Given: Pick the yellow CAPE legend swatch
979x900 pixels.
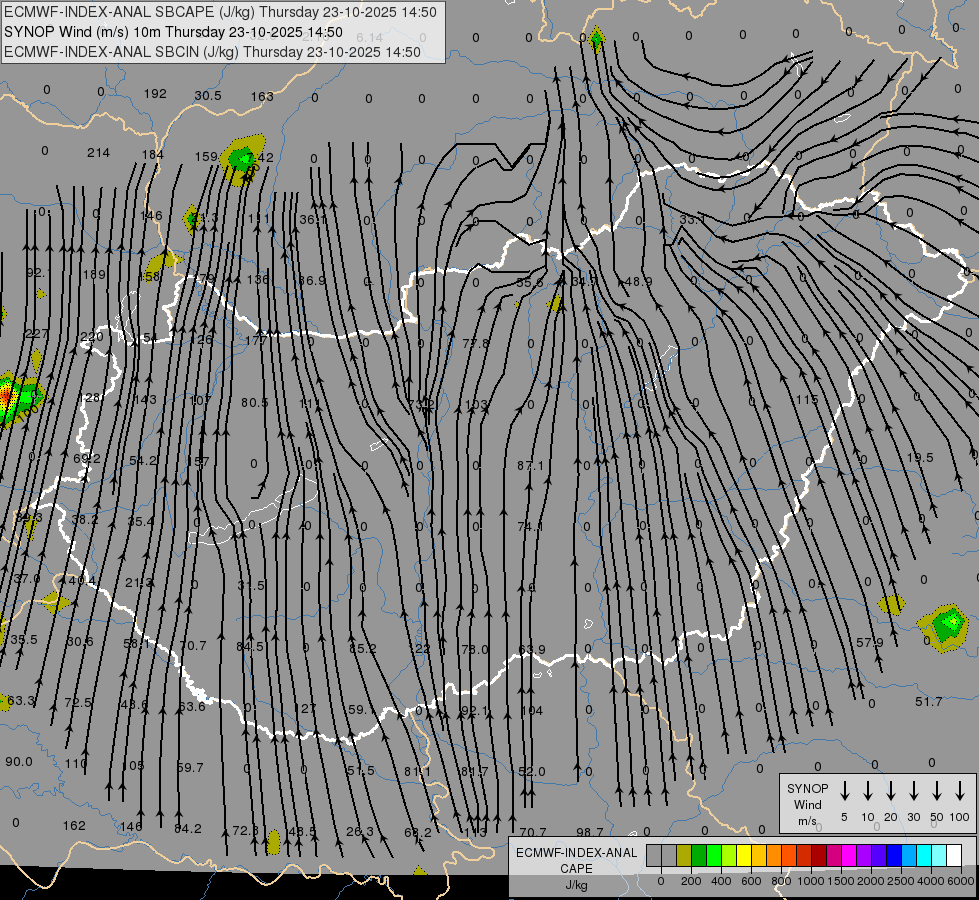Looking at the screenshot, I should [744, 856].
